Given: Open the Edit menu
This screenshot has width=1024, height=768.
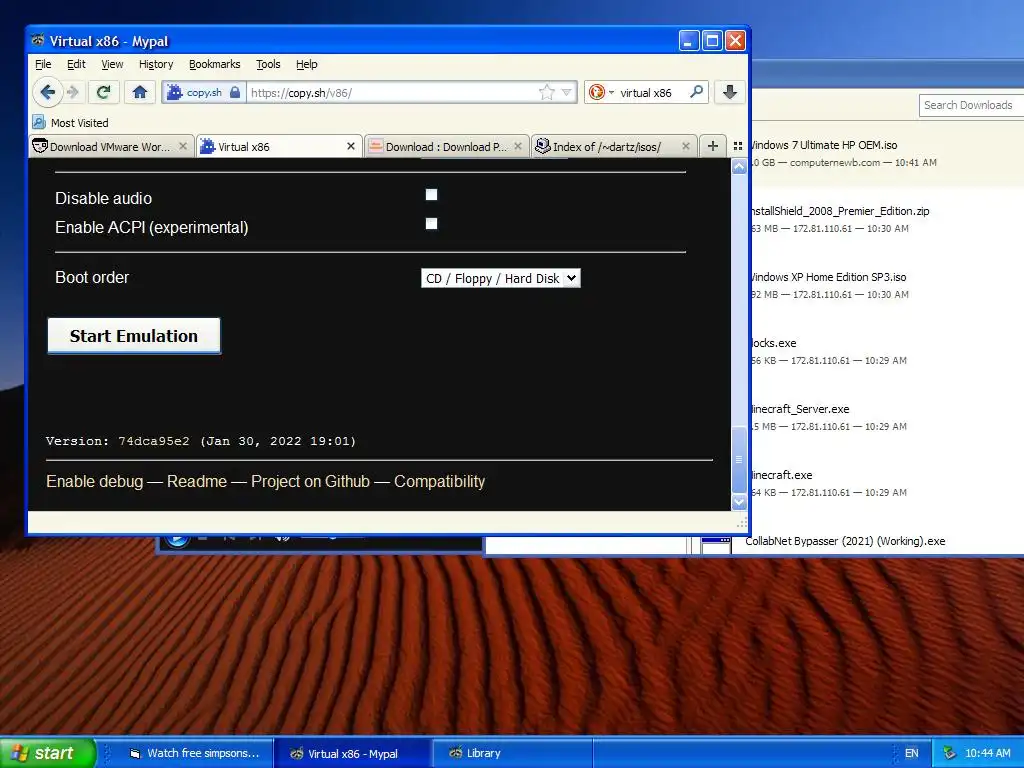Looking at the screenshot, I should coord(76,64).
